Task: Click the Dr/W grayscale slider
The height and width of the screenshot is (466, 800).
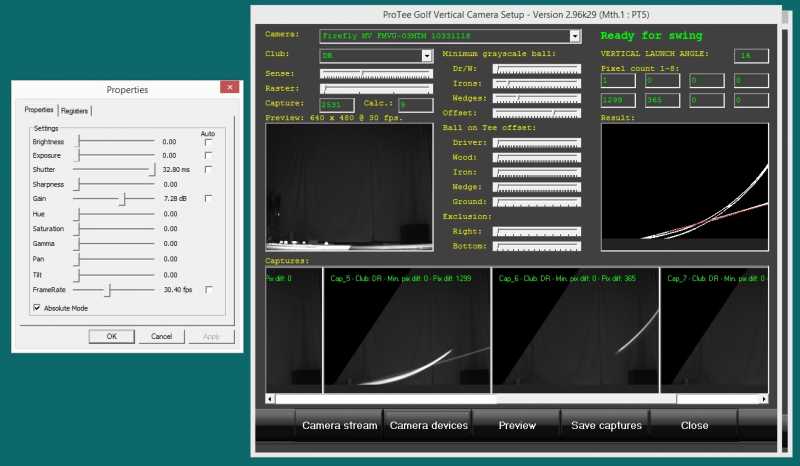Action: point(537,68)
